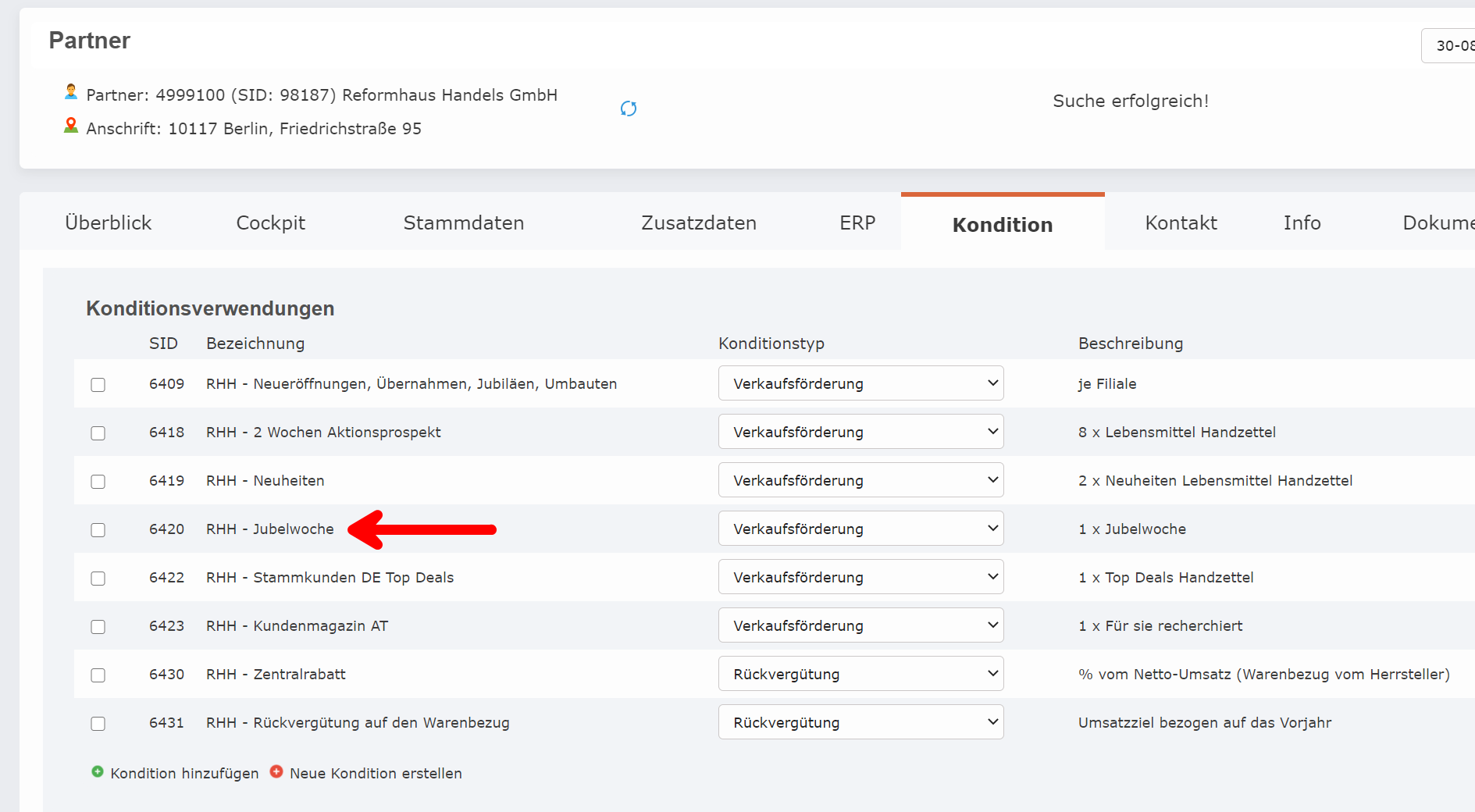Image resolution: width=1475 pixels, height=812 pixels.
Task: Open the Kontakt tab
Action: 1180,223
